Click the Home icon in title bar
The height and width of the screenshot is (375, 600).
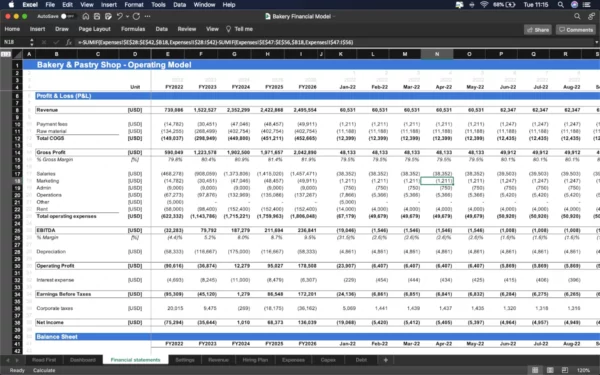pos(86,16)
